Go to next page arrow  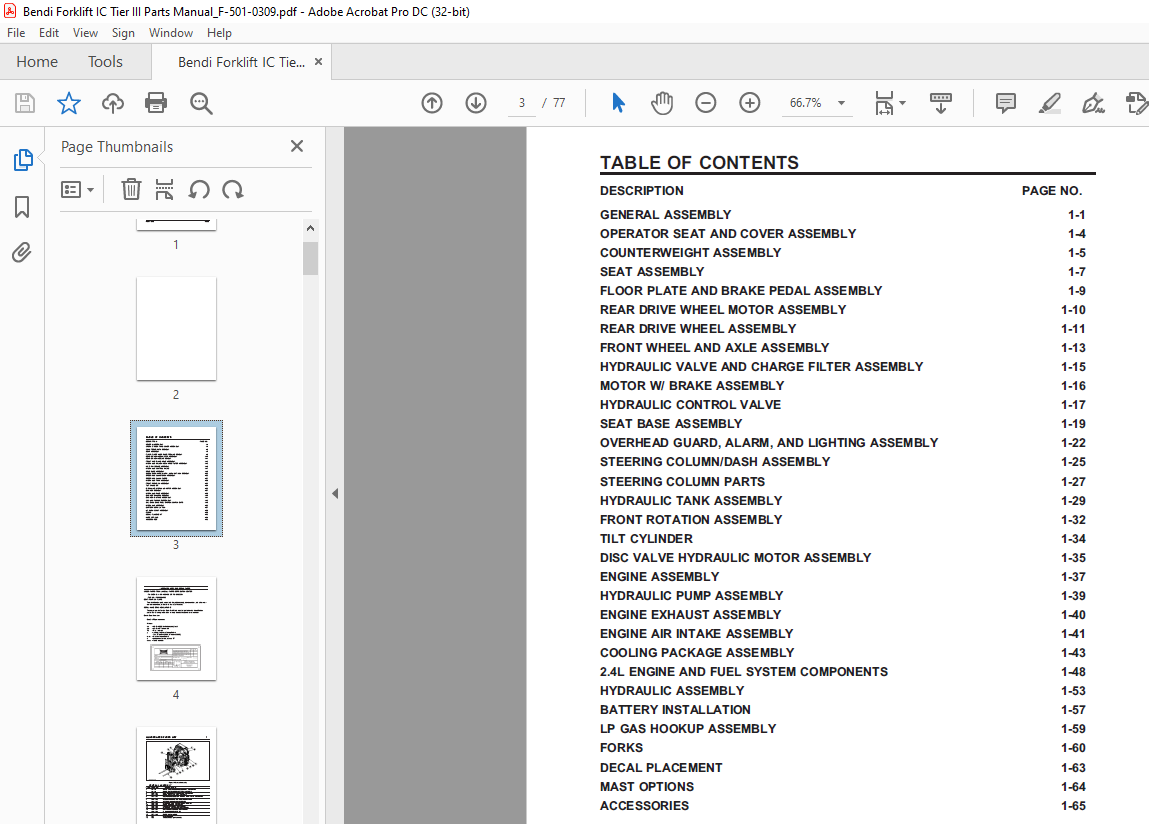[476, 103]
